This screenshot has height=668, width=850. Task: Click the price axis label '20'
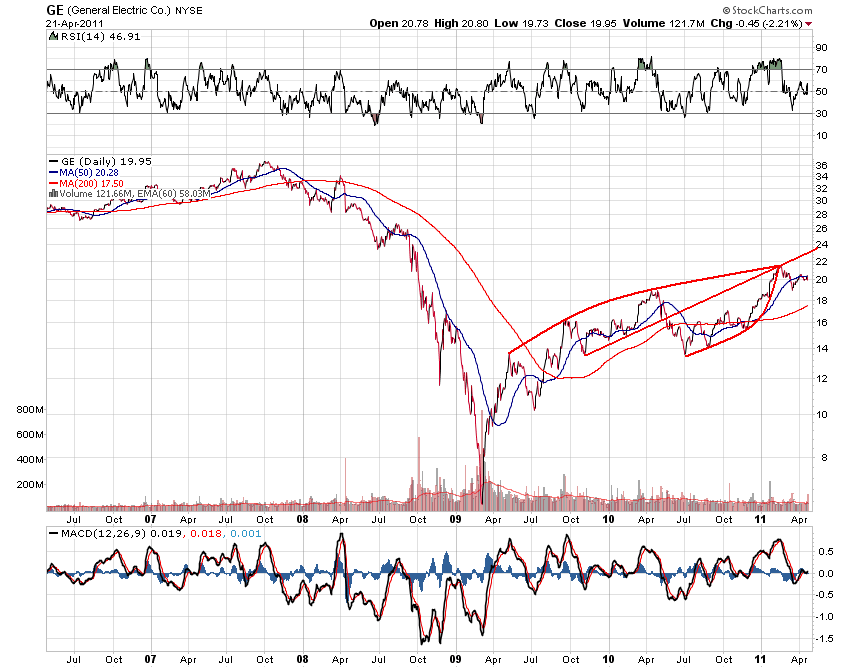(821, 279)
